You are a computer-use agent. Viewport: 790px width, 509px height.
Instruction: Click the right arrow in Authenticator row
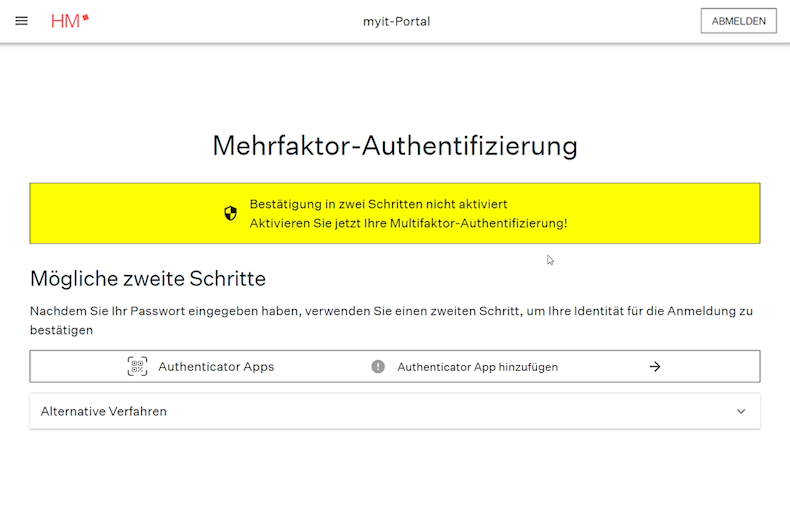point(655,366)
